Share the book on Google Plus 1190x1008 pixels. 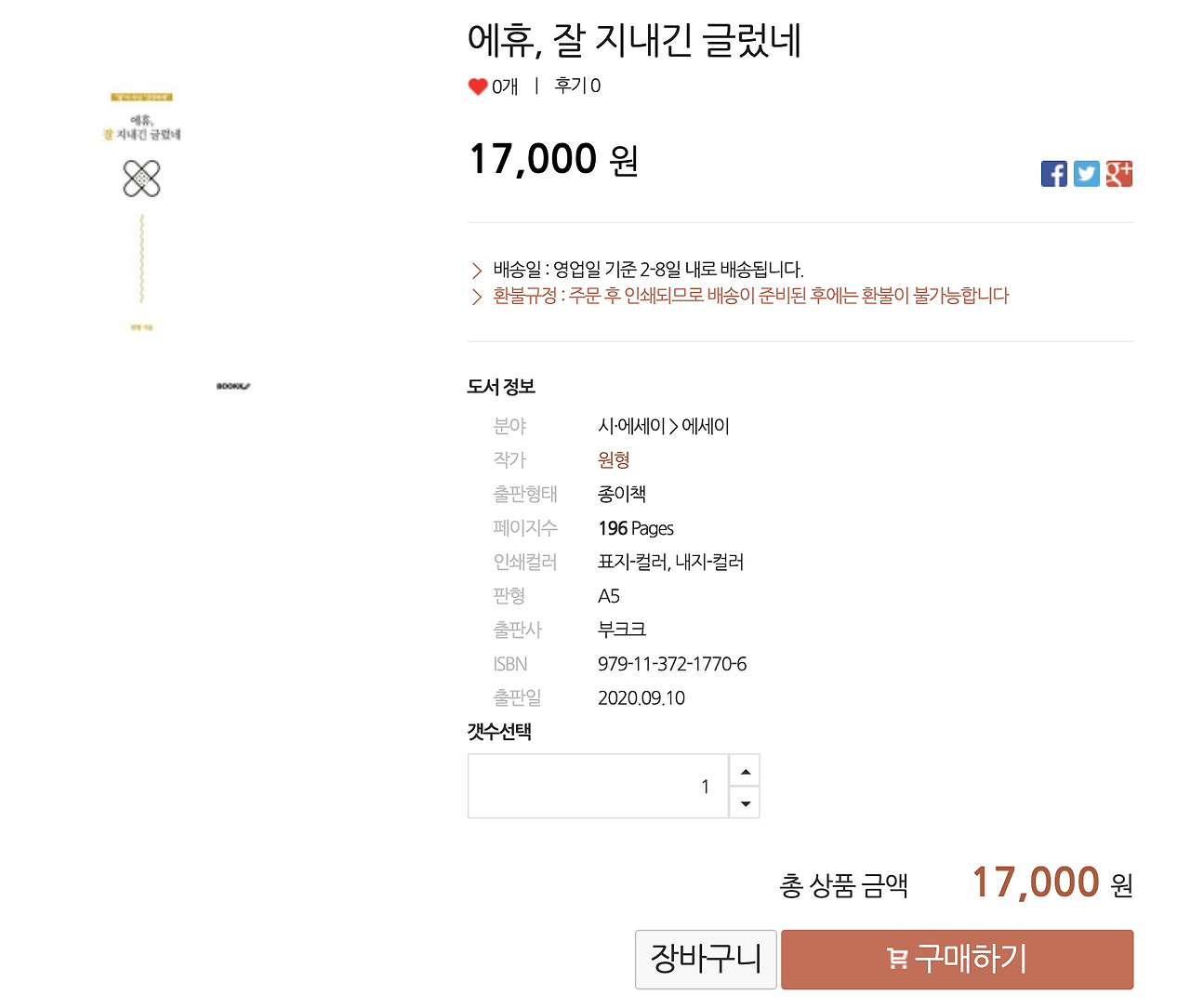pyautogui.click(x=1118, y=174)
